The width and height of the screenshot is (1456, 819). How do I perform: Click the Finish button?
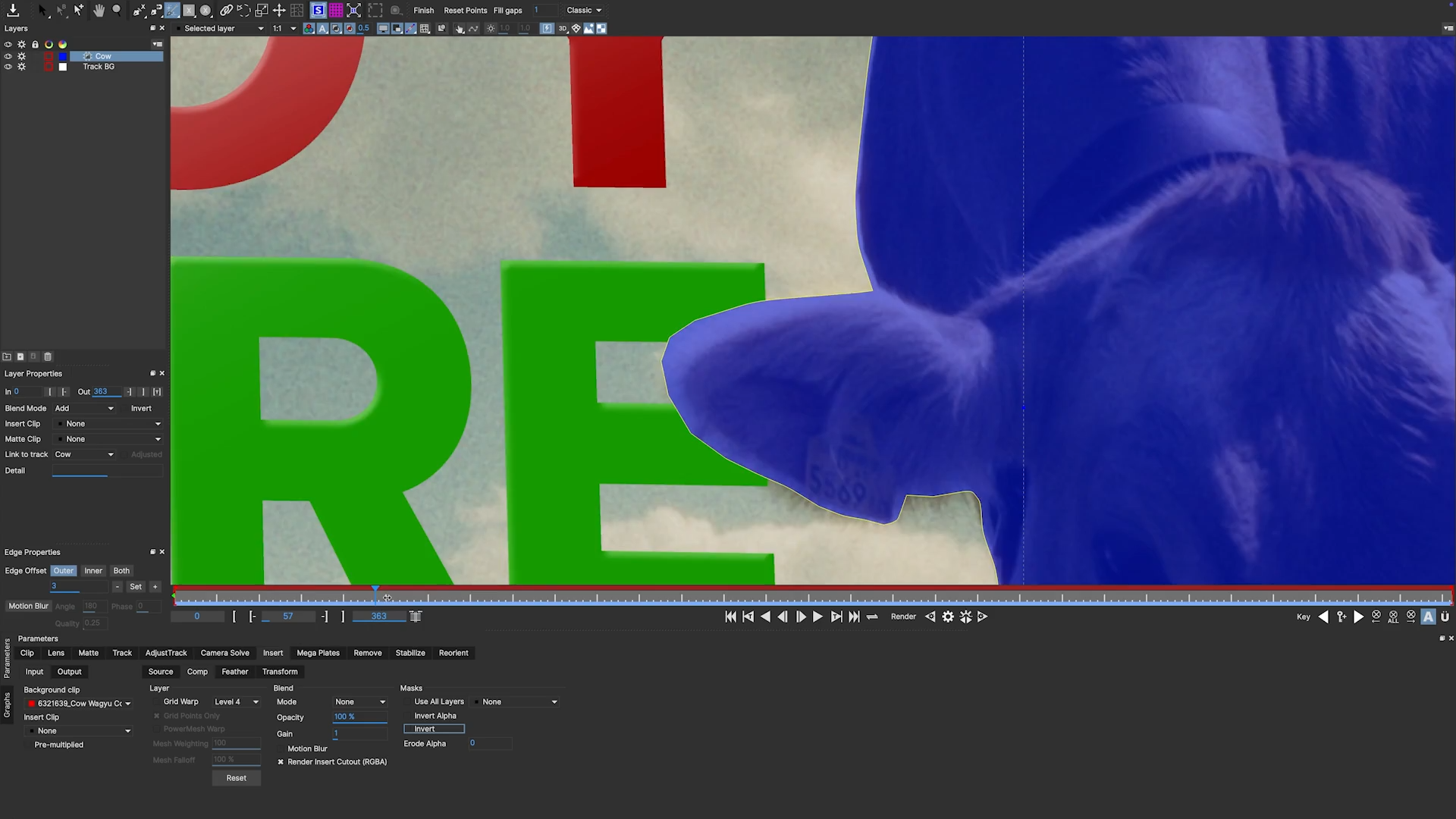point(423,10)
